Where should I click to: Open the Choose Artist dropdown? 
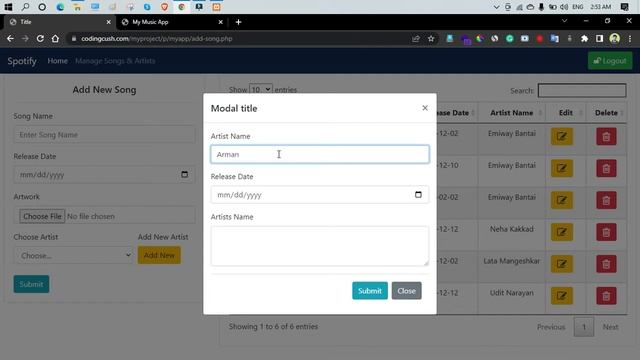(x=74, y=256)
